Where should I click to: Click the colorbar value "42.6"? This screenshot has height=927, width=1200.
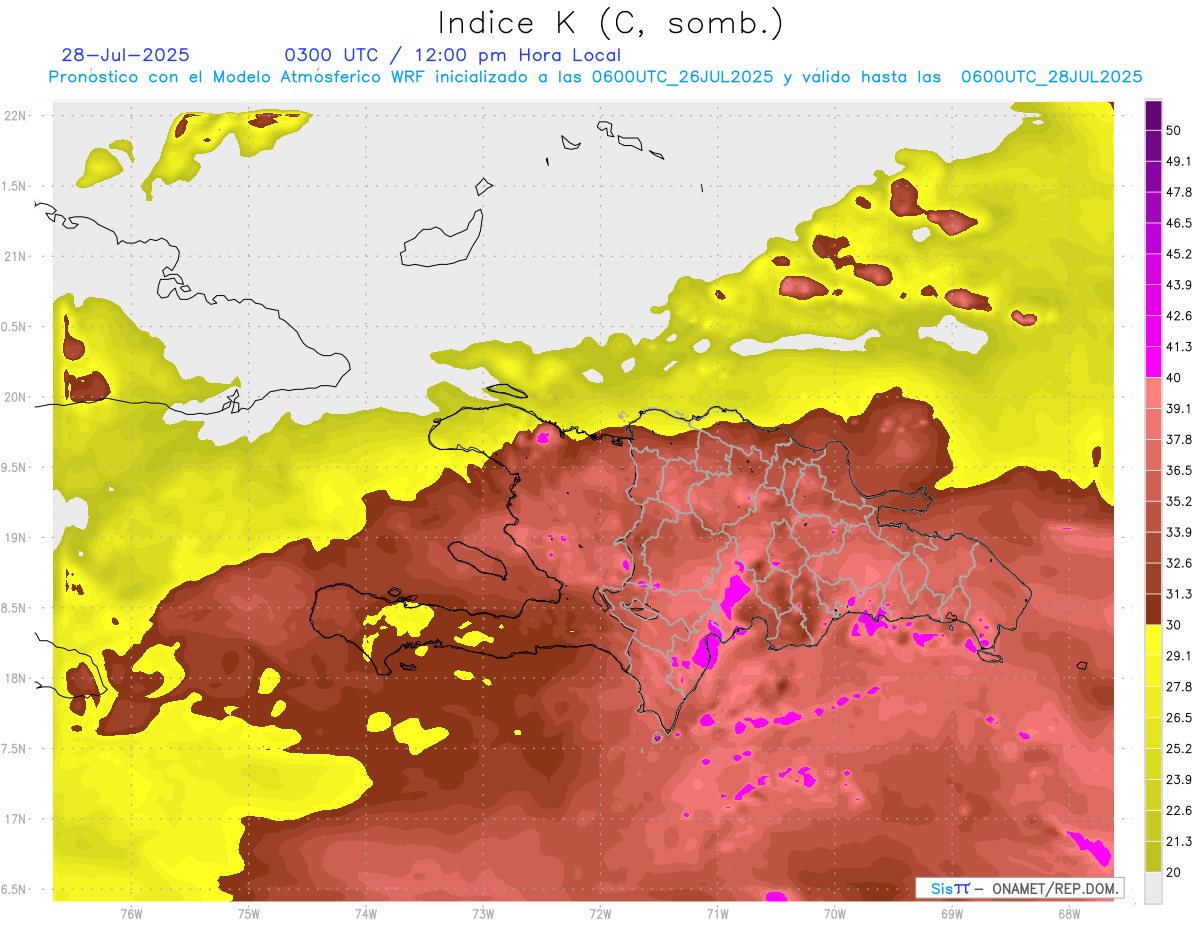click(x=1181, y=316)
